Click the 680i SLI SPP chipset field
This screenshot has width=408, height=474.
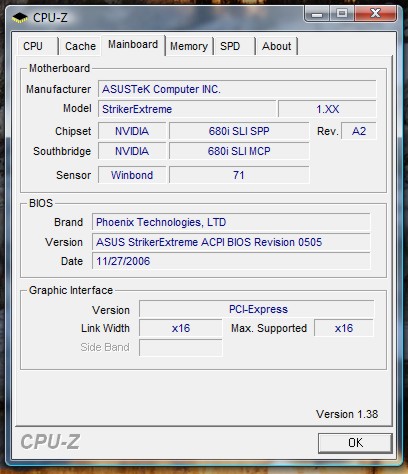tap(239, 131)
